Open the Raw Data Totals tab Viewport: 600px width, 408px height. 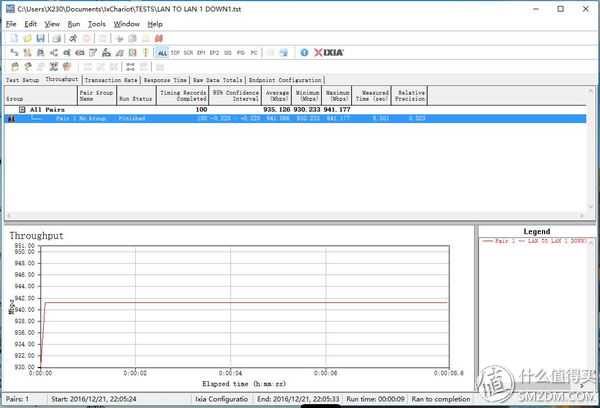217,79
